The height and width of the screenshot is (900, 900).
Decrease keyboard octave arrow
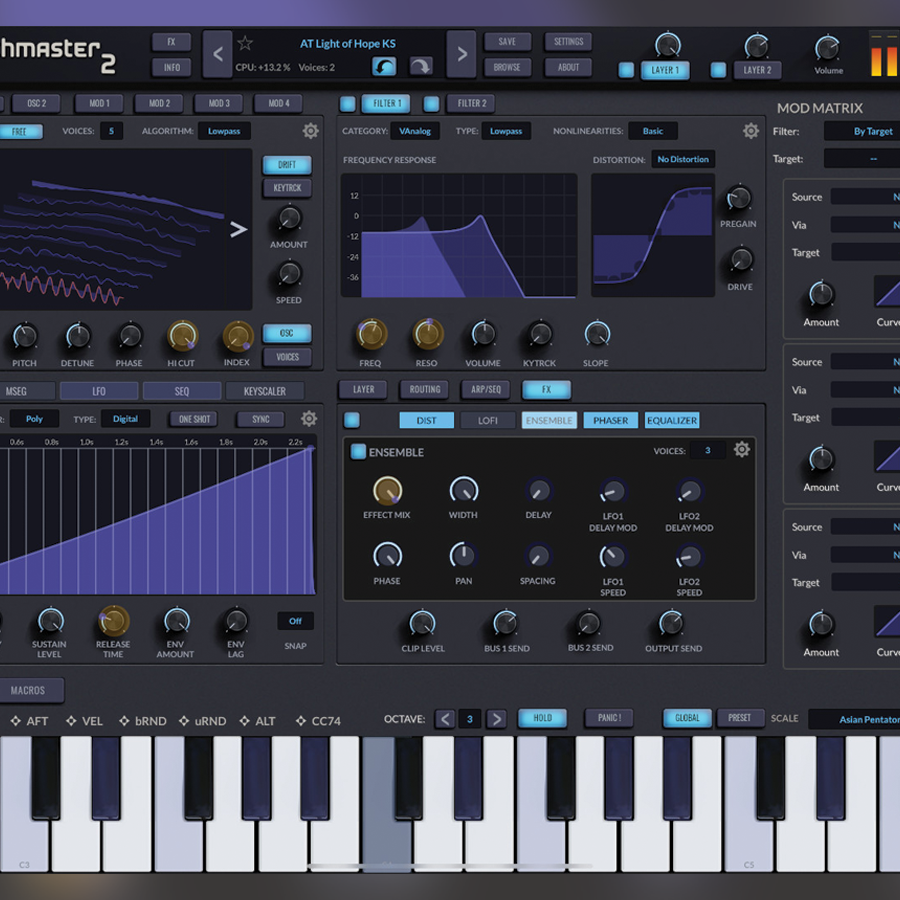click(x=445, y=719)
